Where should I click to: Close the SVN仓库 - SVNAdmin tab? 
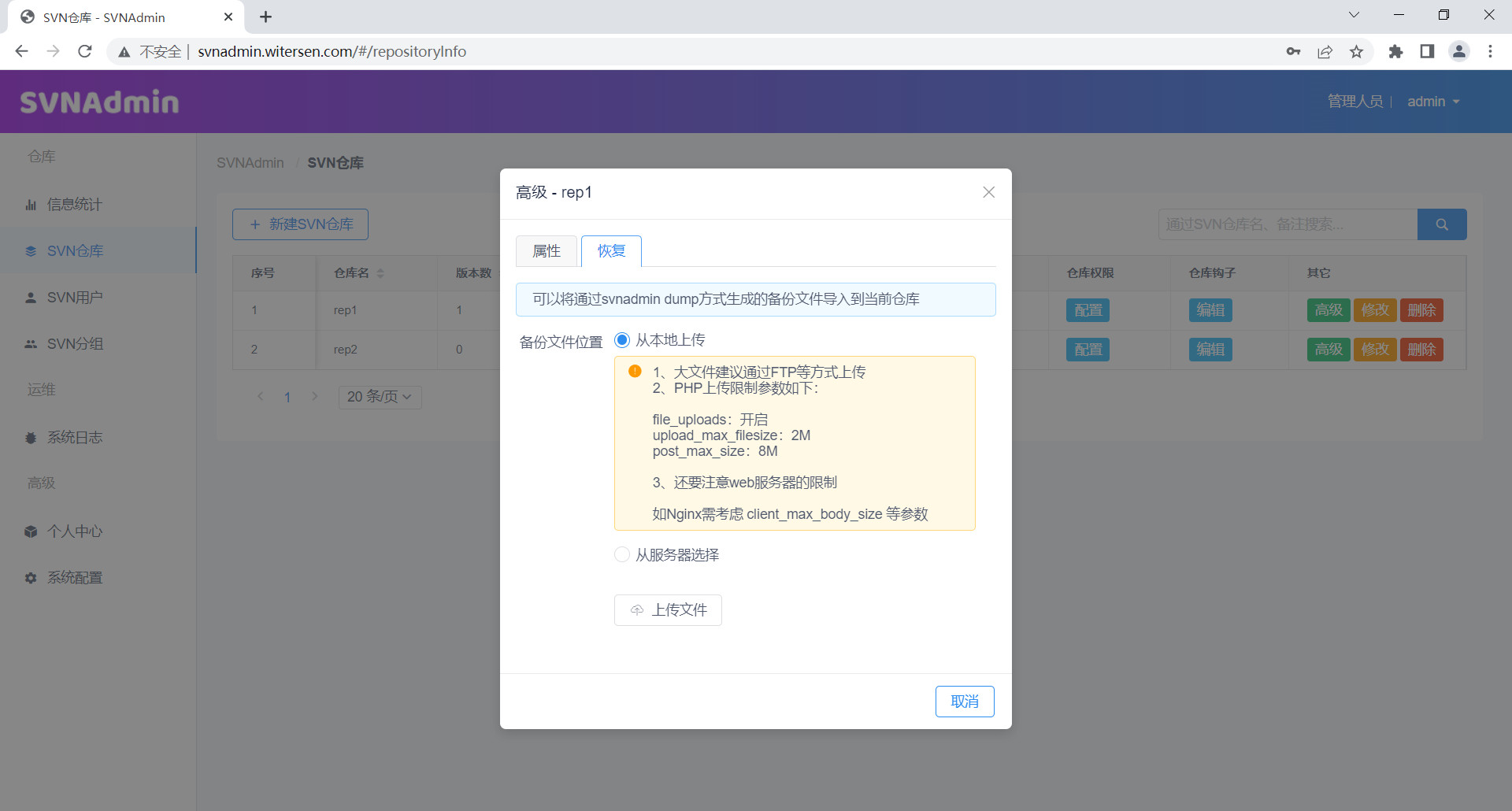[228, 17]
